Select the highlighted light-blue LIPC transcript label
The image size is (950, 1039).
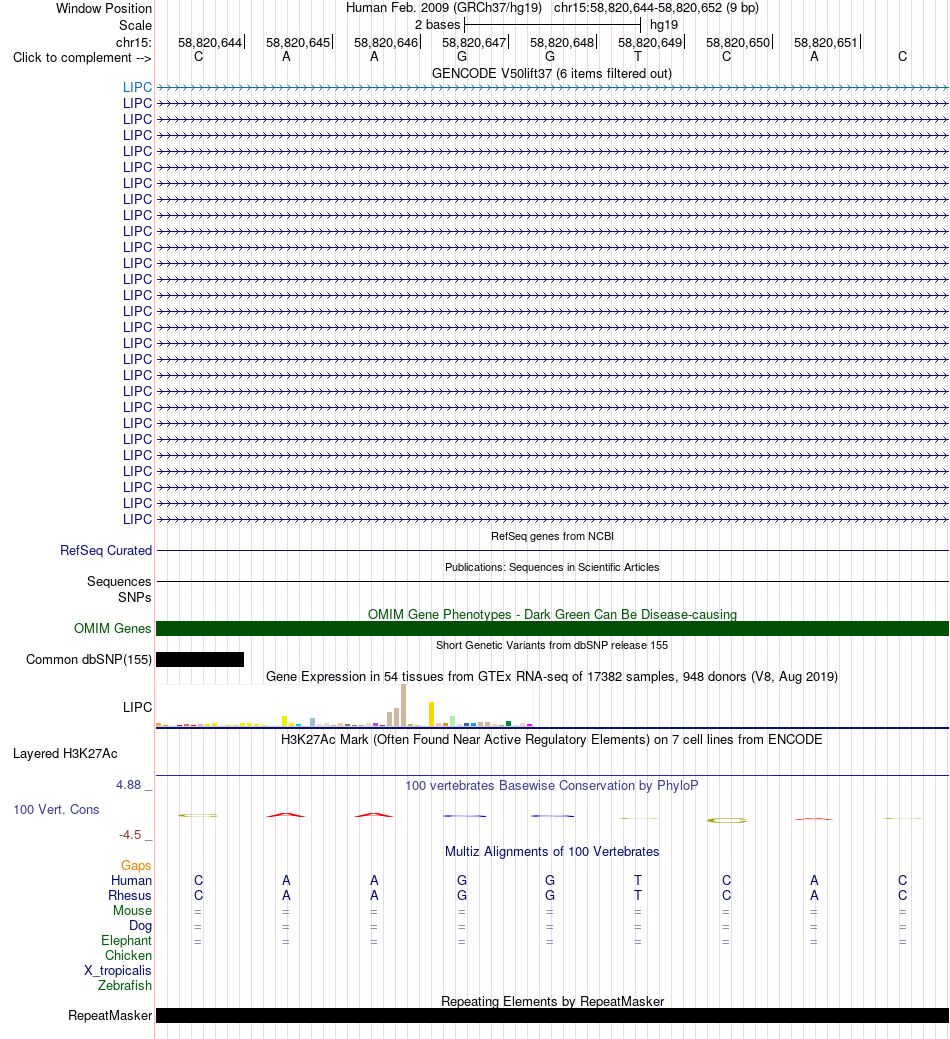[x=137, y=87]
